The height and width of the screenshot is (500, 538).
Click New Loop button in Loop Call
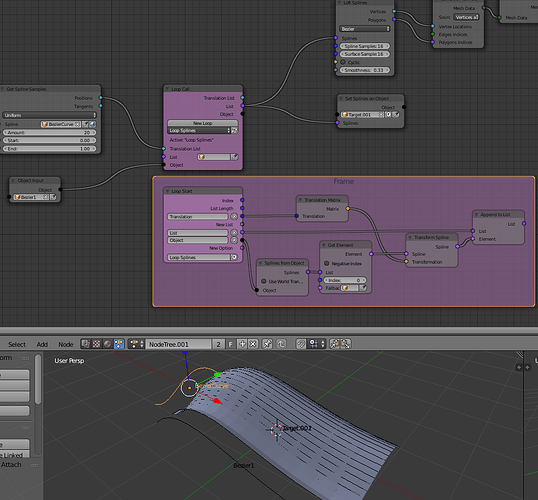click(x=202, y=123)
